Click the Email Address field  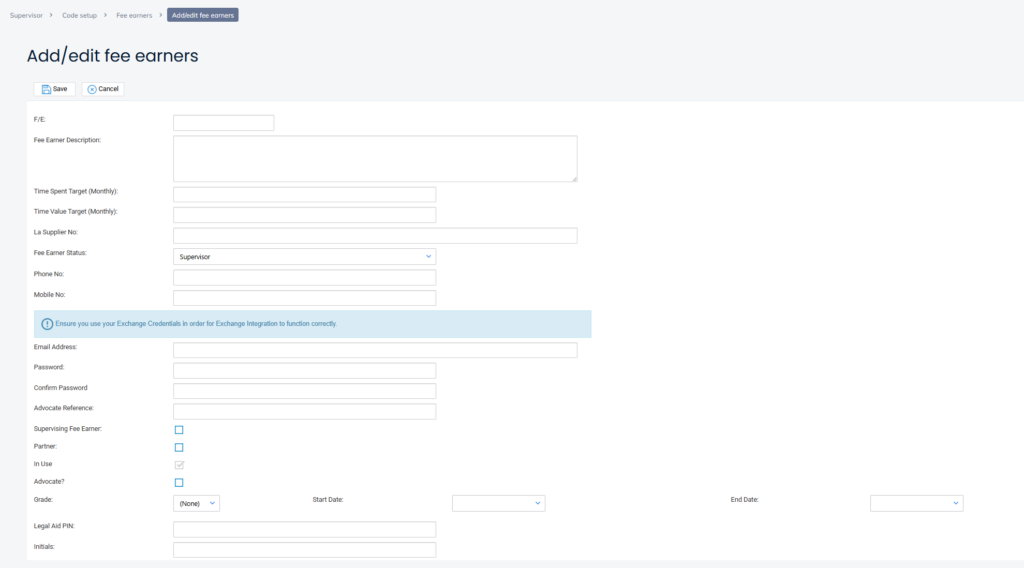[375, 350]
